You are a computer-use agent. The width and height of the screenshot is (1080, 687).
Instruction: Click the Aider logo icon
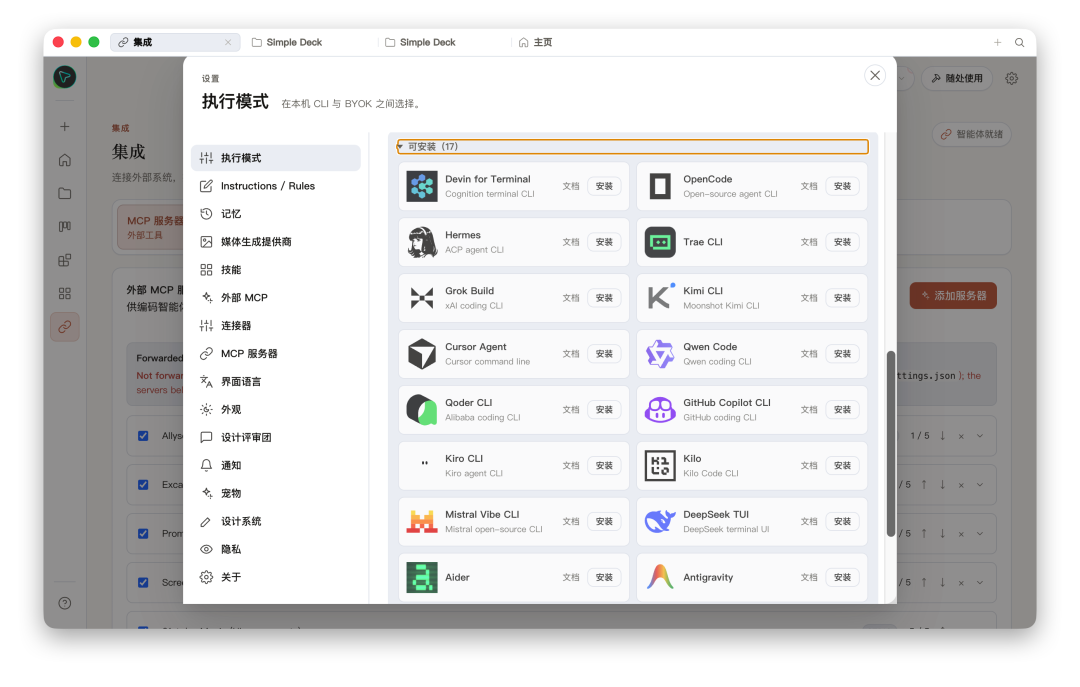pos(422,577)
